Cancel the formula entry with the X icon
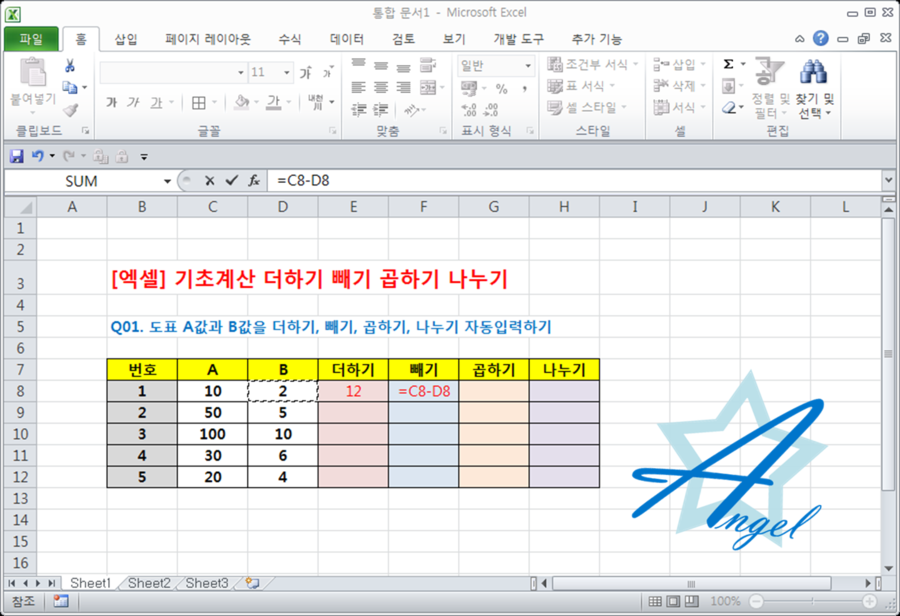Image resolution: width=900 pixels, height=616 pixels. tap(210, 181)
